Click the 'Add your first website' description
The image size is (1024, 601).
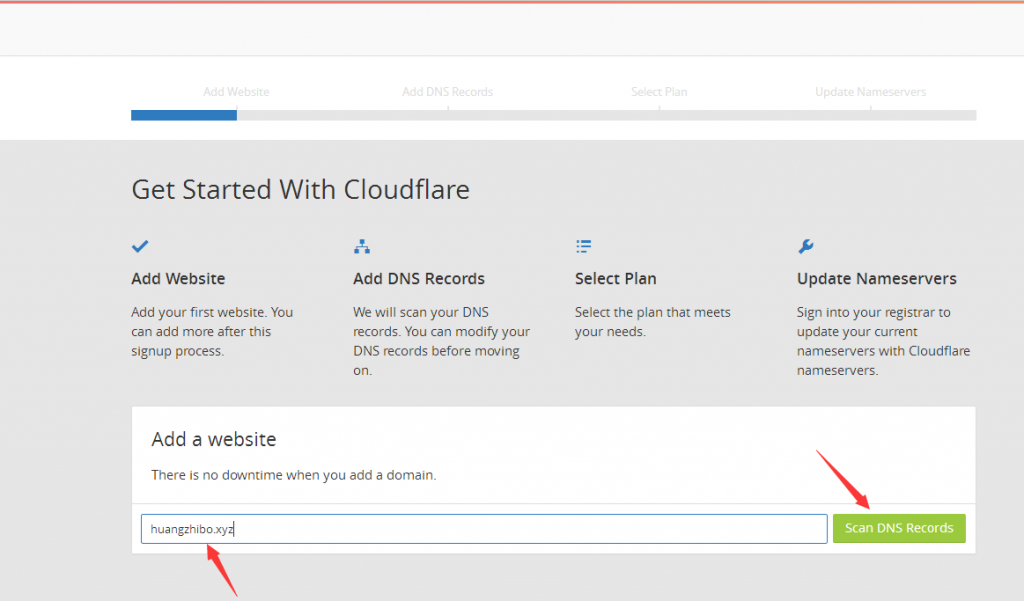[212, 331]
